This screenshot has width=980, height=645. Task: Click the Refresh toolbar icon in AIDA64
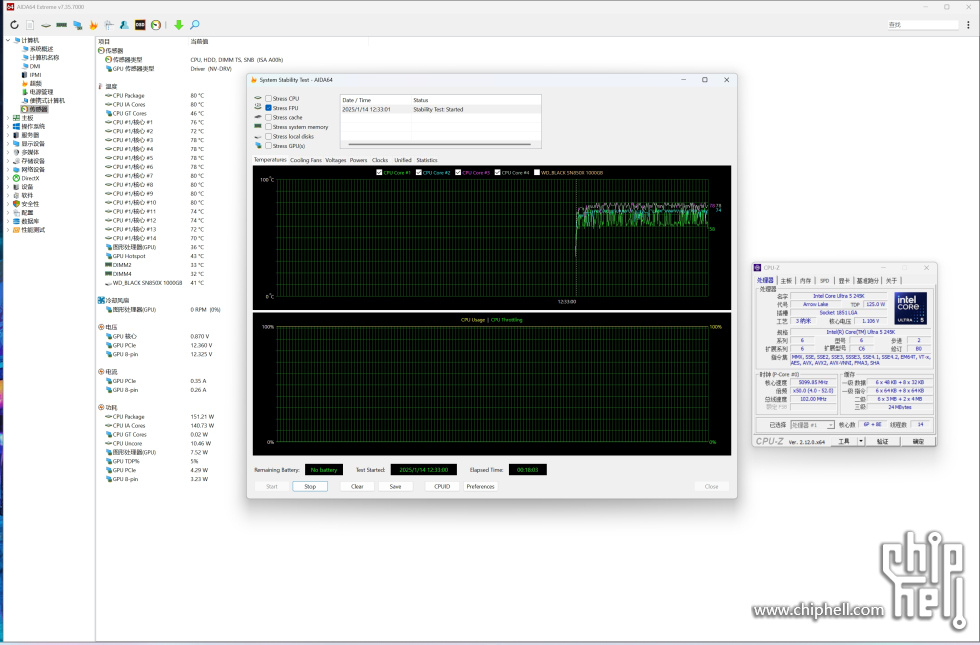click(14, 25)
